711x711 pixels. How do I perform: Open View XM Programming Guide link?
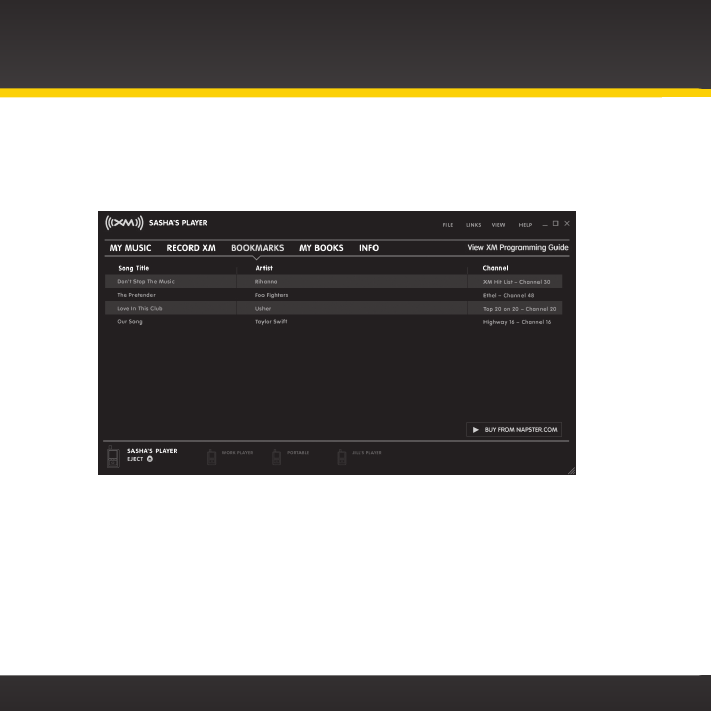click(518, 248)
